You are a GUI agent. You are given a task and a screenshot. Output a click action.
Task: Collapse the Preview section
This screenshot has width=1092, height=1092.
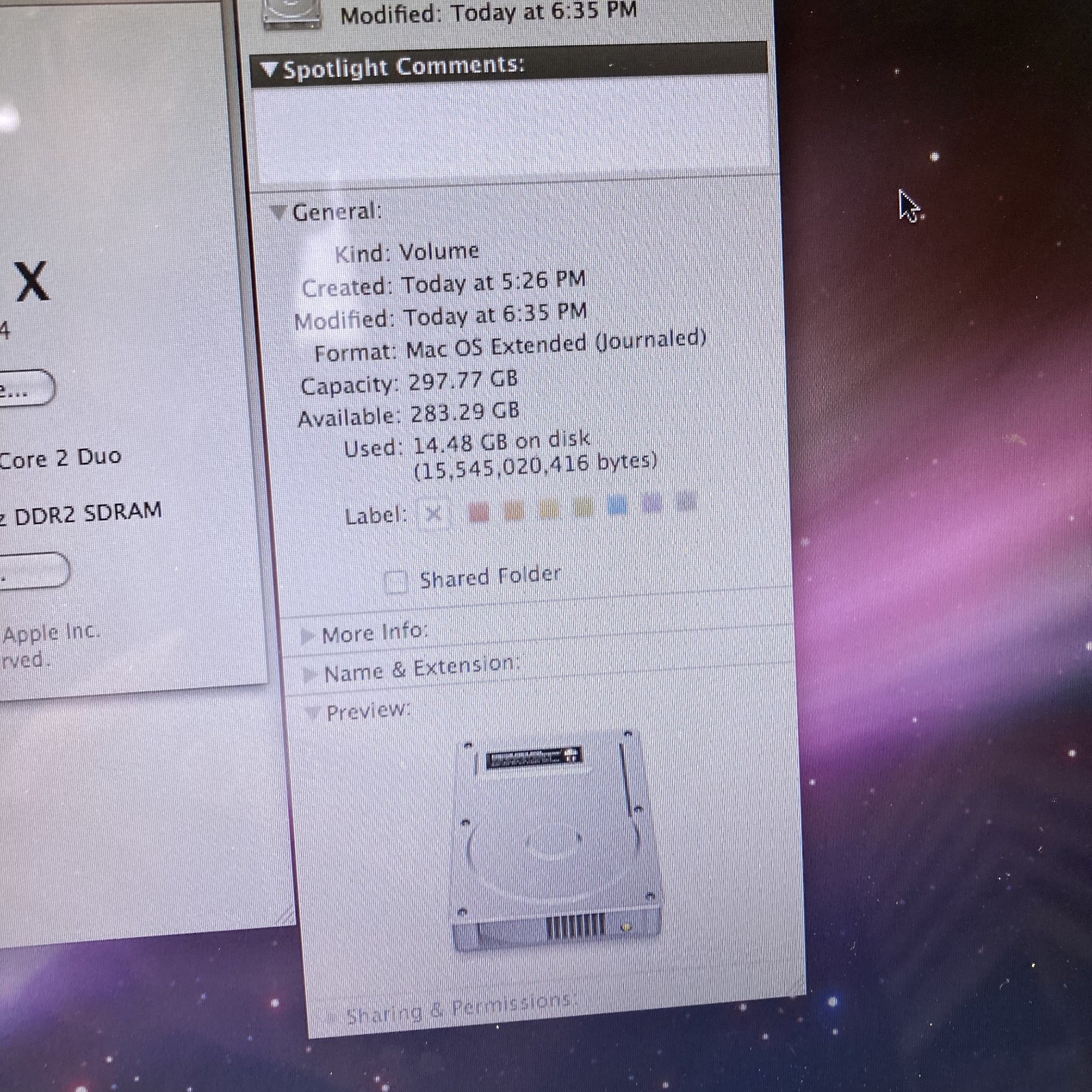click(312, 713)
